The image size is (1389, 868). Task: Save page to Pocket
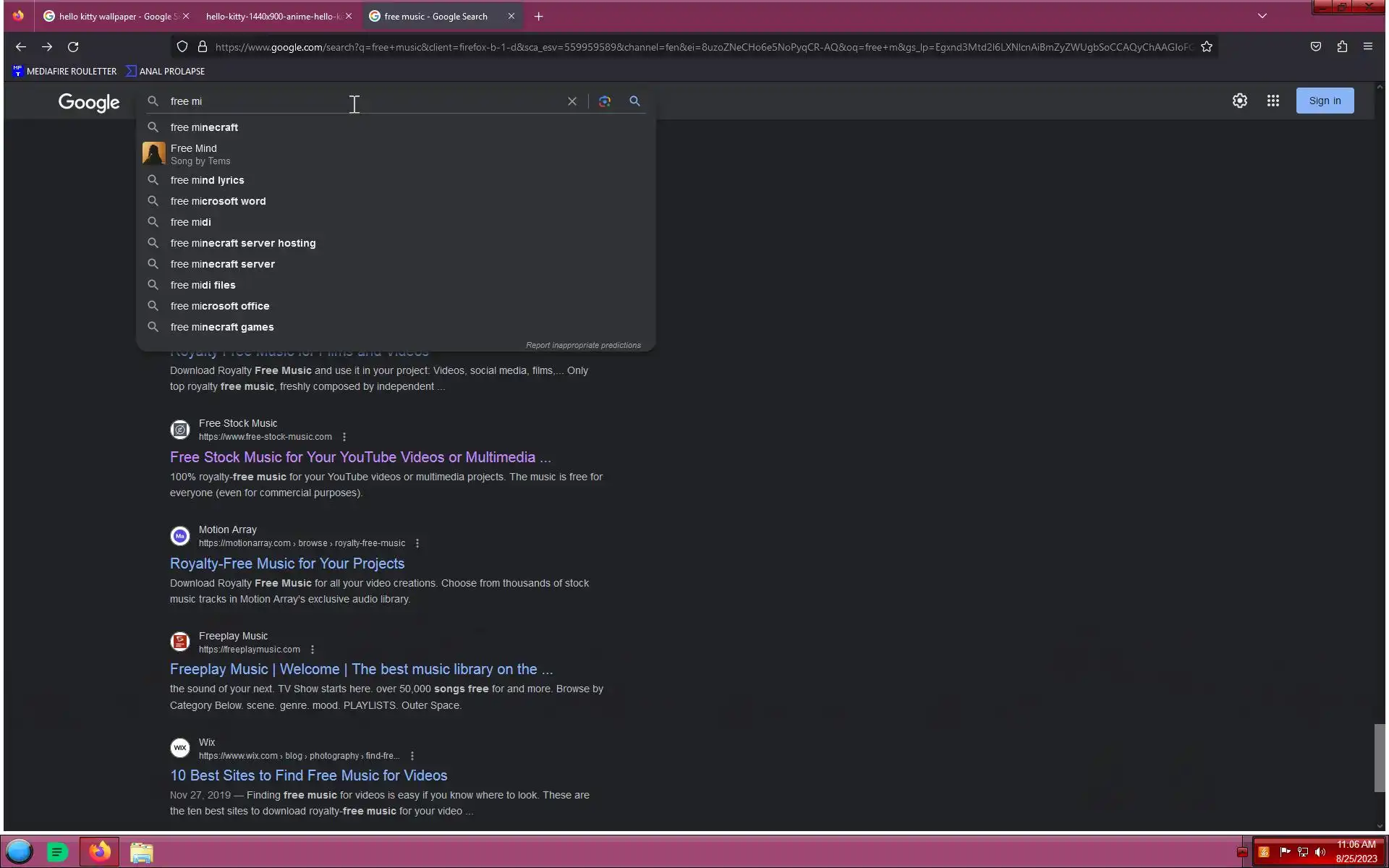[1315, 47]
